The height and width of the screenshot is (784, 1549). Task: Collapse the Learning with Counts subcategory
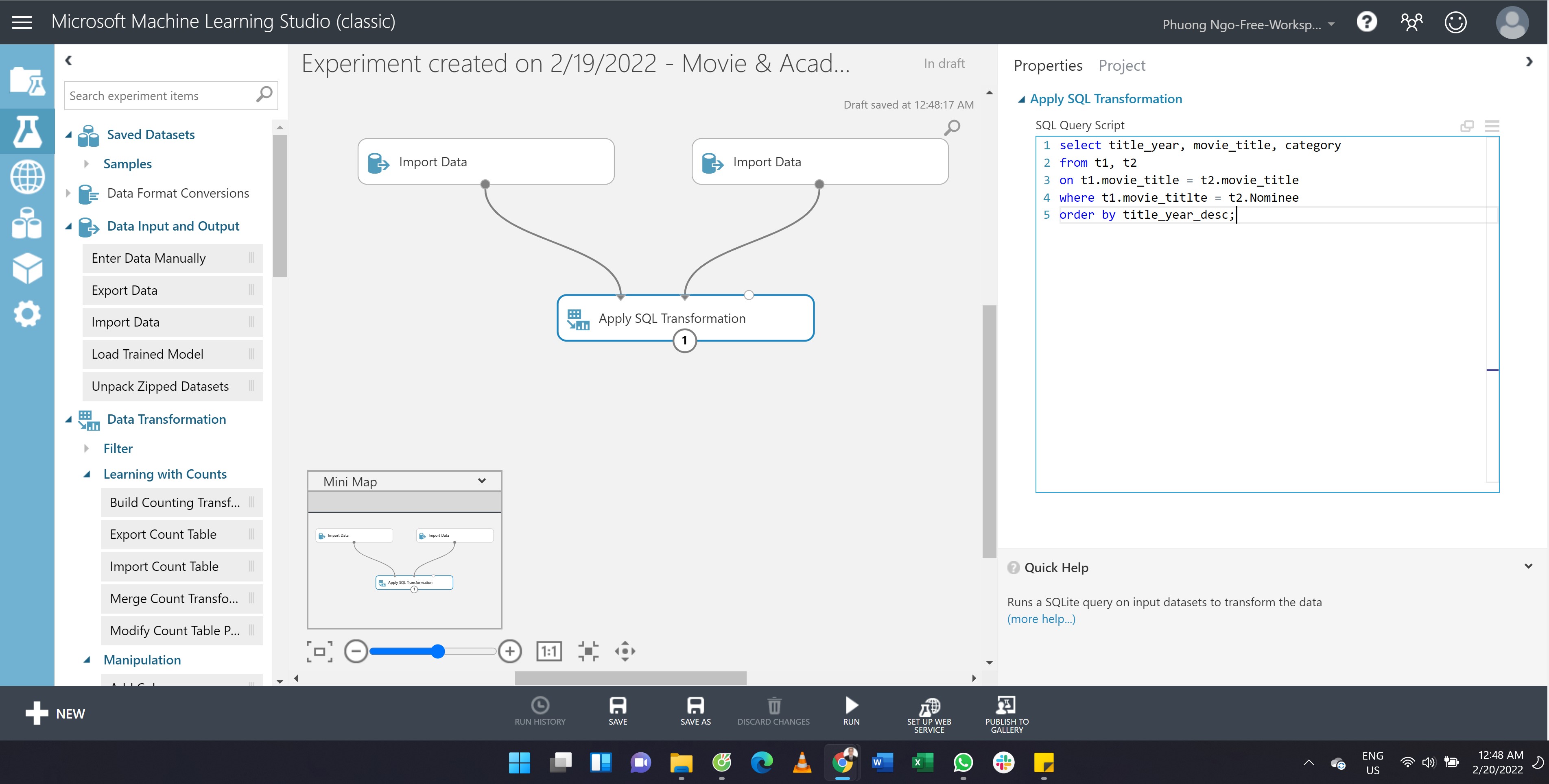(87, 475)
